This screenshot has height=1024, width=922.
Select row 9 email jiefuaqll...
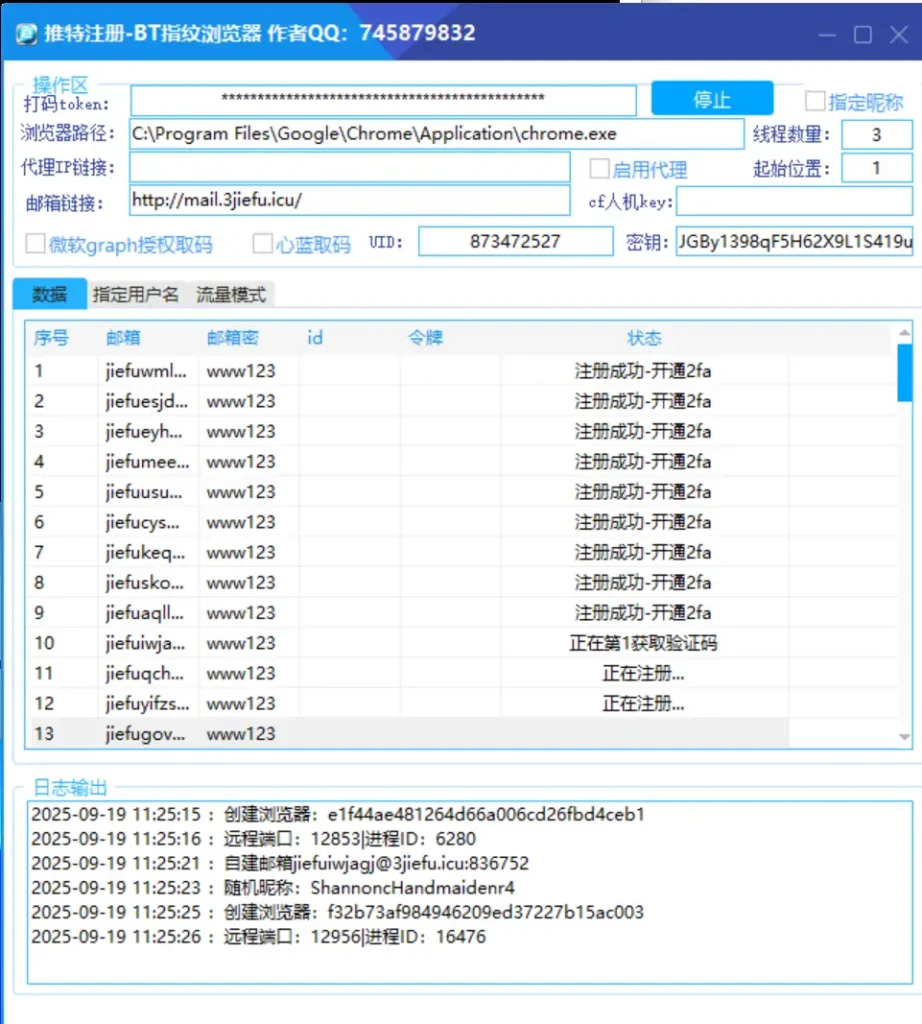[144, 613]
